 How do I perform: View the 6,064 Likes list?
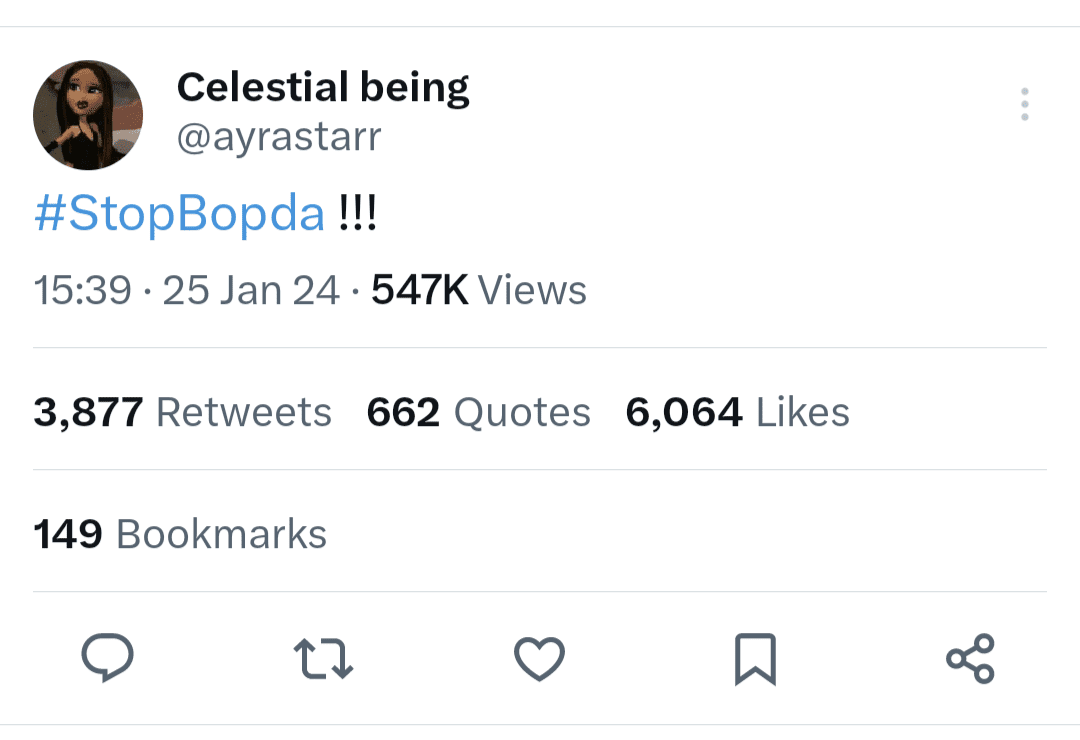[738, 412]
